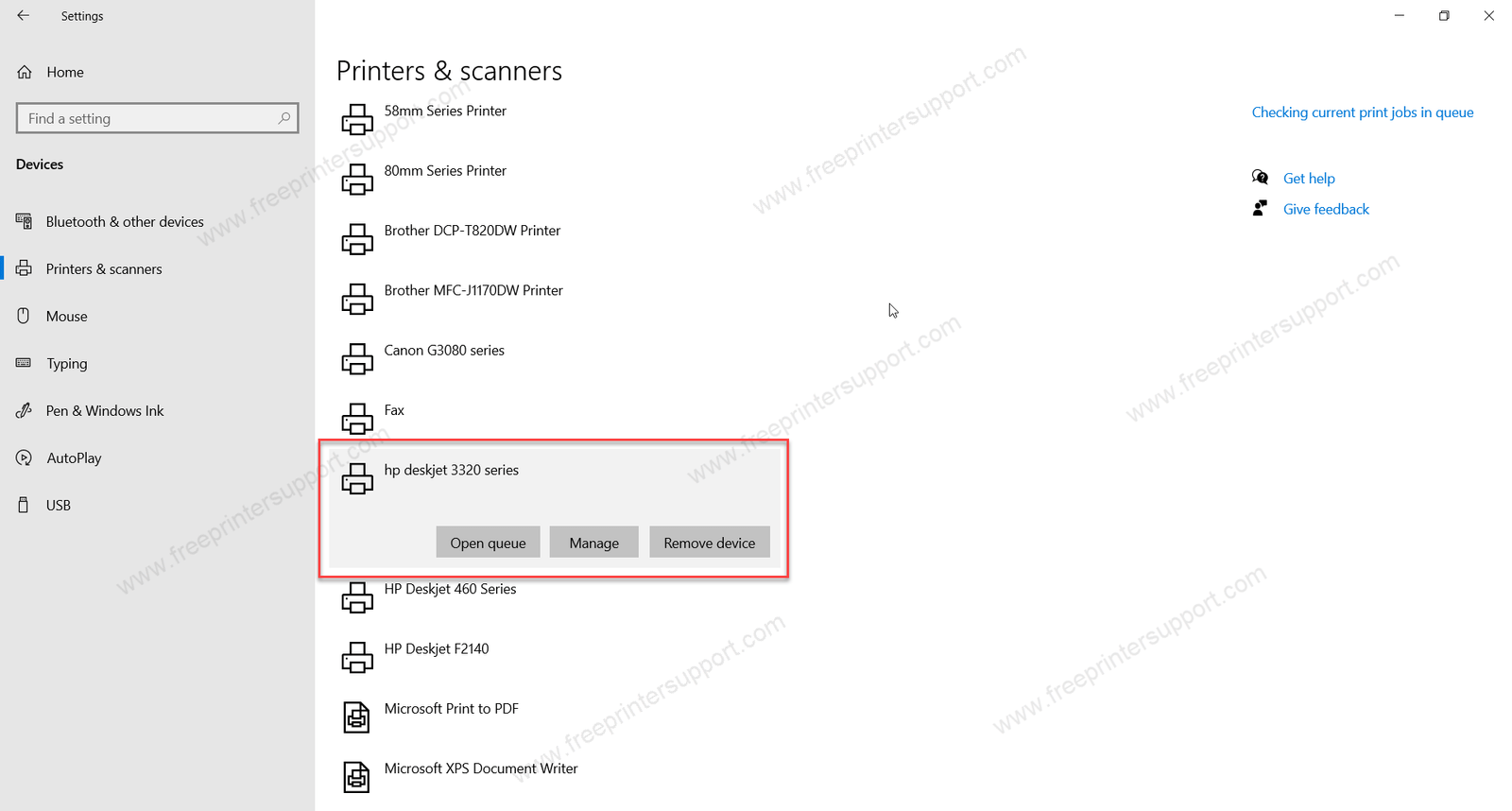Select Microsoft Print to PDF text
The image size is (1512, 811).
(x=452, y=709)
